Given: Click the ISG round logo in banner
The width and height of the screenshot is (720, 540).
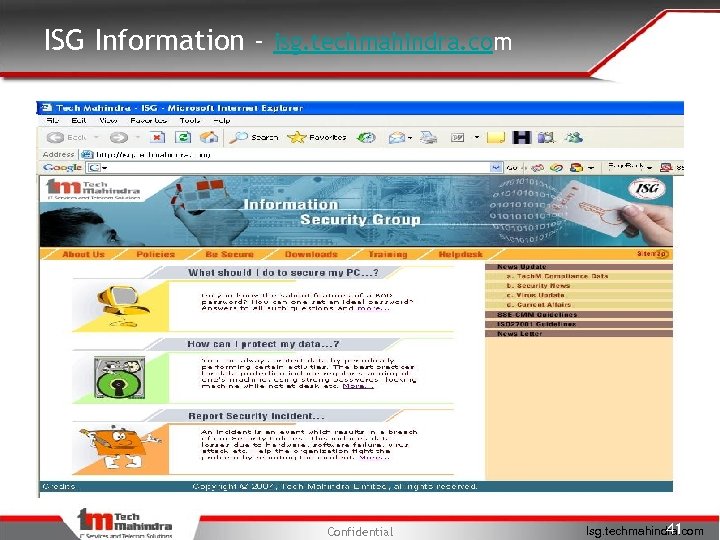Looking at the screenshot, I should tap(647, 189).
